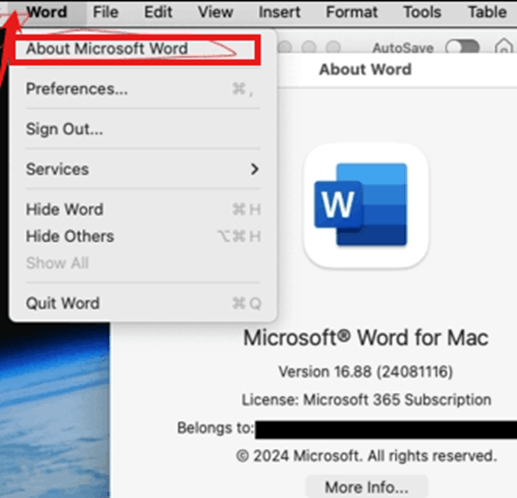Click the Home icon beside AutoSave
This screenshot has height=498, width=517.
pyautogui.click(x=504, y=47)
